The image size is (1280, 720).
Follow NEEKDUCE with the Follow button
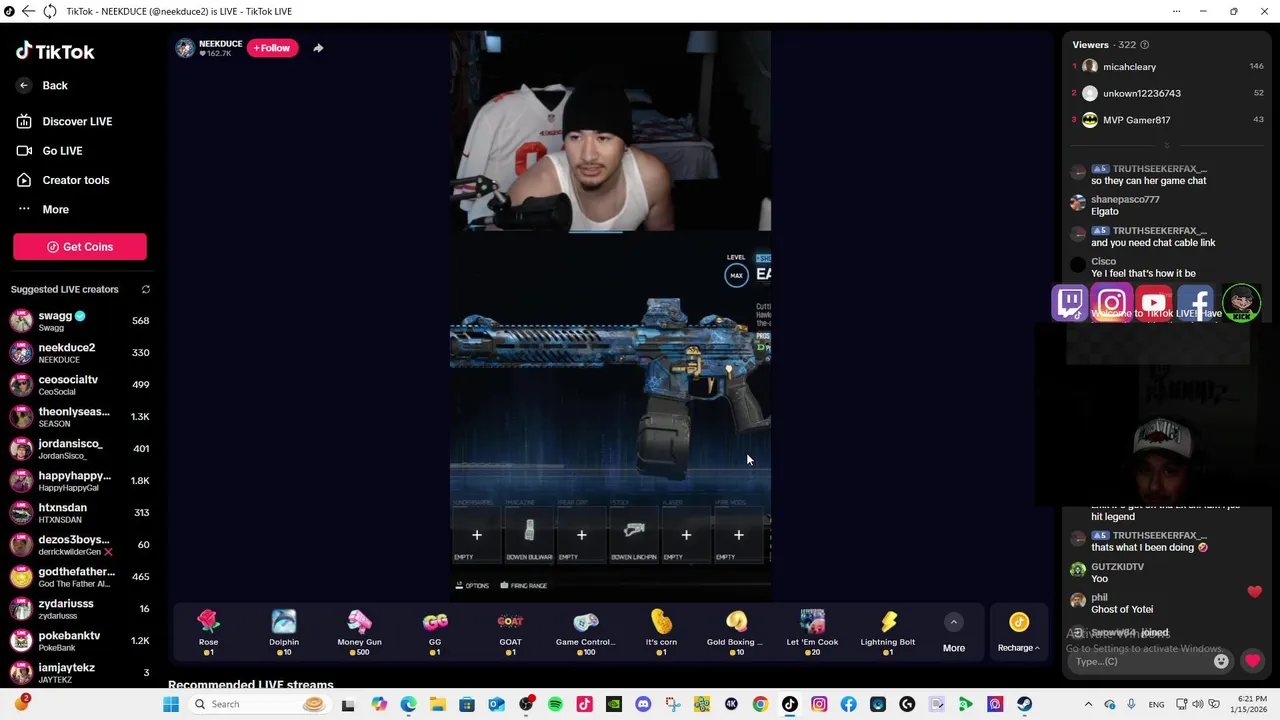click(x=272, y=48)
